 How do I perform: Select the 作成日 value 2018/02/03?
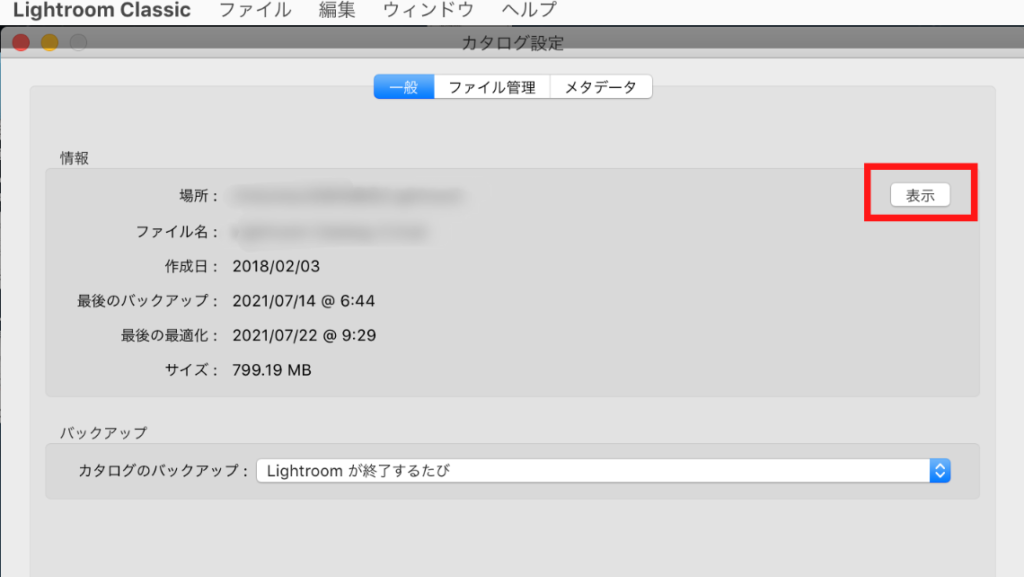click(276, 266)
